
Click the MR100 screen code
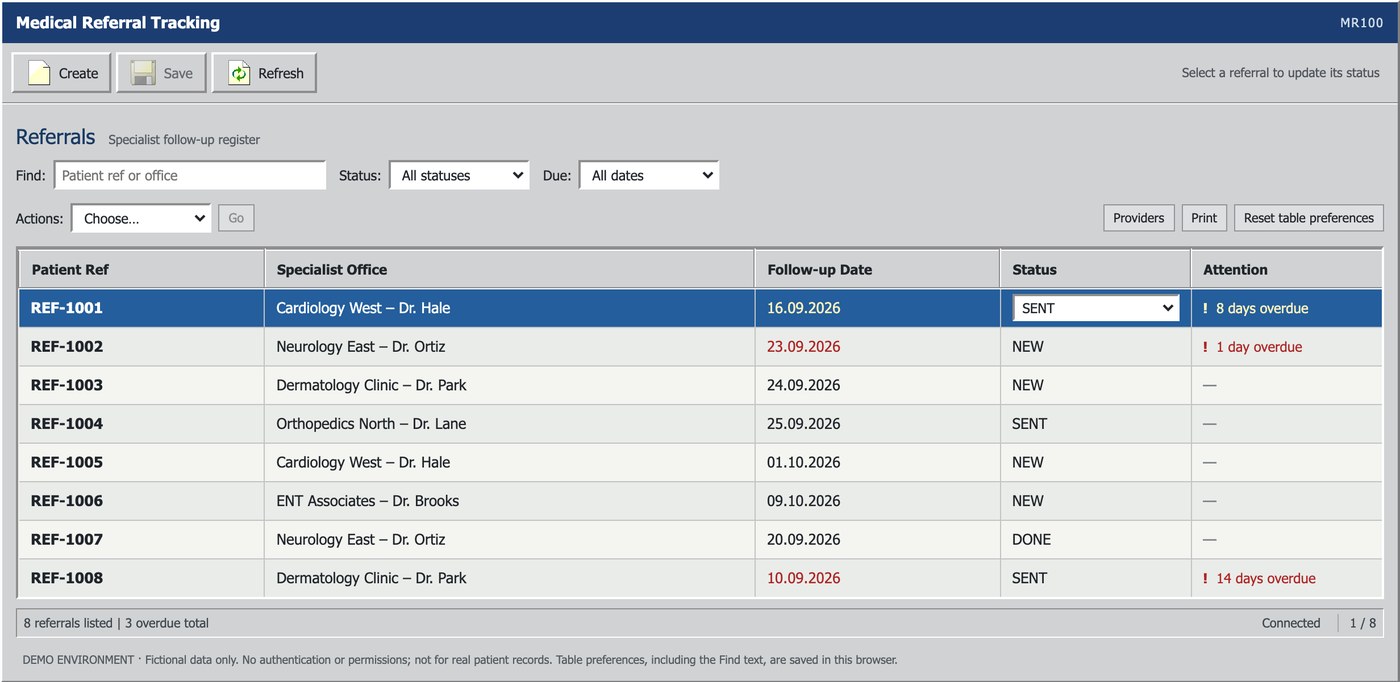1362,23
